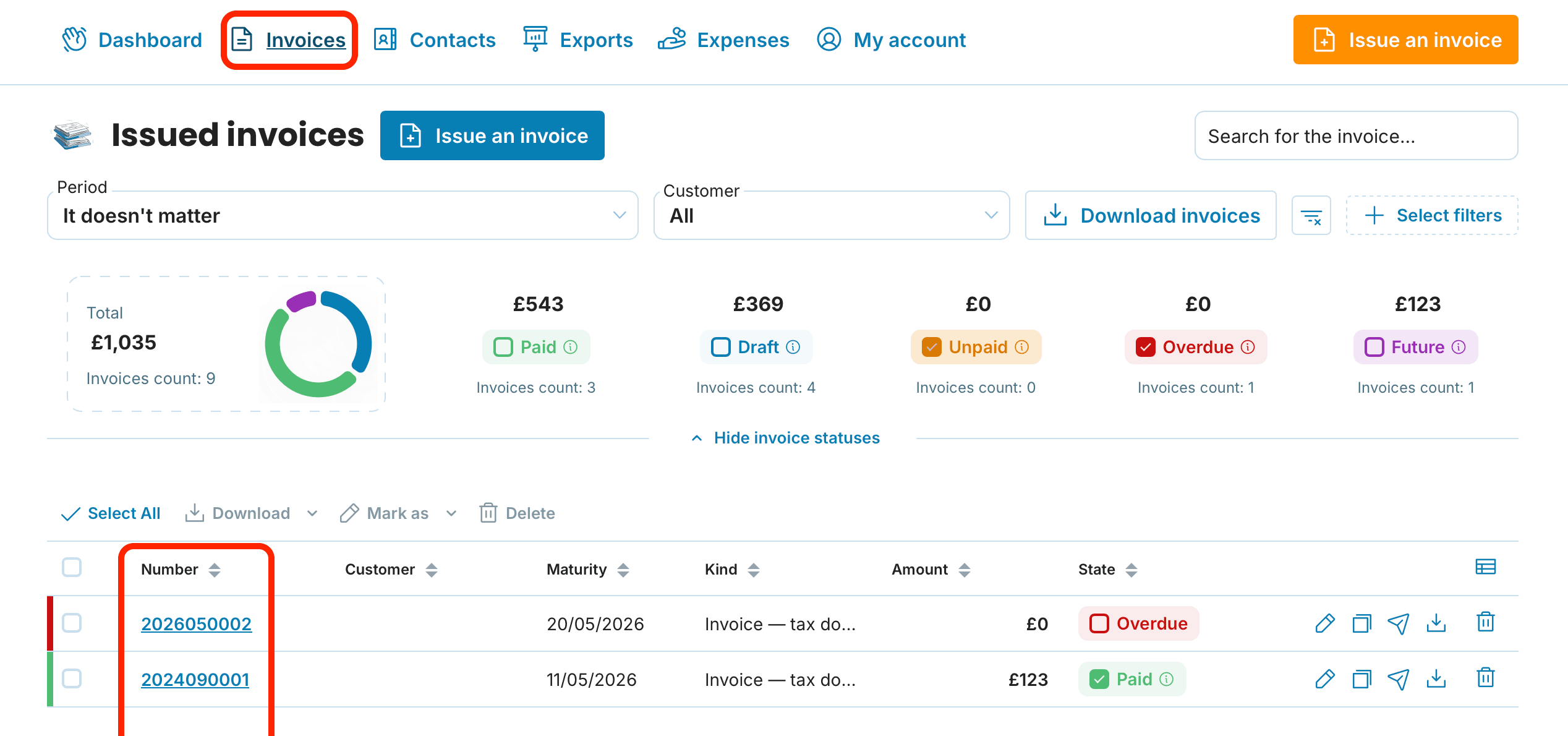The width and height of the screenshot is (1568, 736).
Task: Collapse with Hide invoice statuses
Action: pos(785,438)
